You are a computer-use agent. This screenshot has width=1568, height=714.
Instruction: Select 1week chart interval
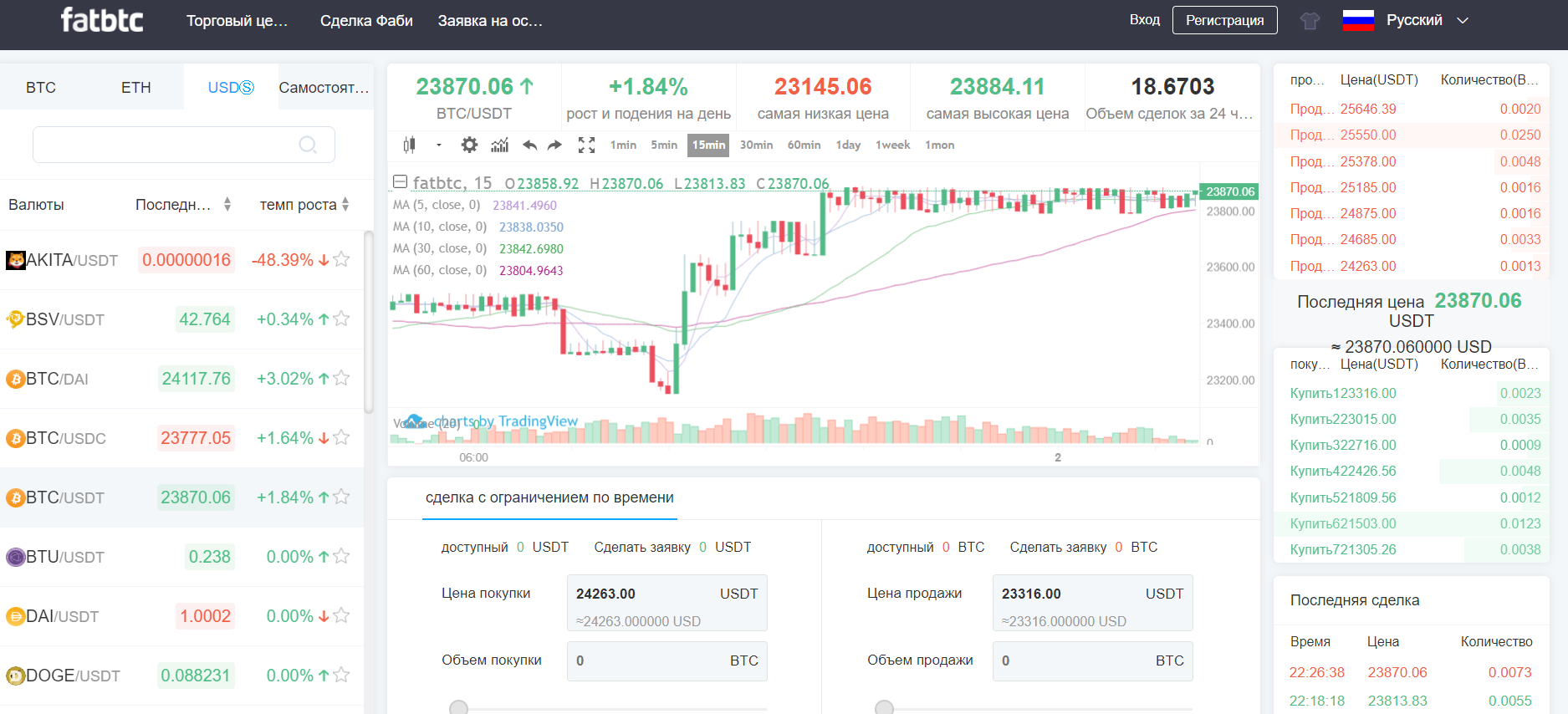[x=892, y=145]
